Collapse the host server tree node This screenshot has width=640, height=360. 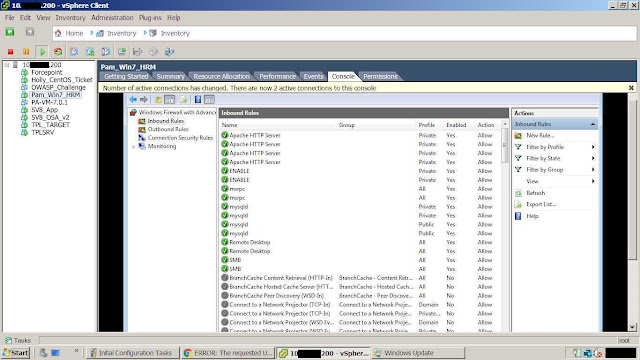click(x=7, y=65)
